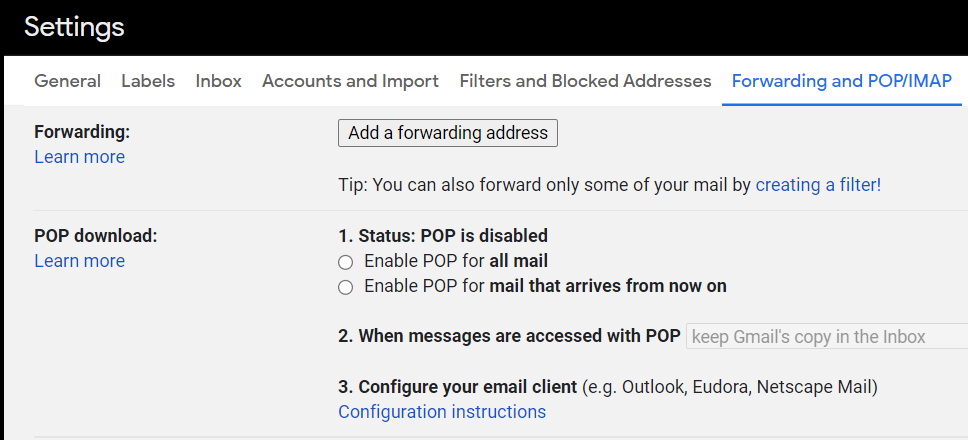Open Learn more link under Forwarding
This screenshot has width=968, height=440.
79,157
